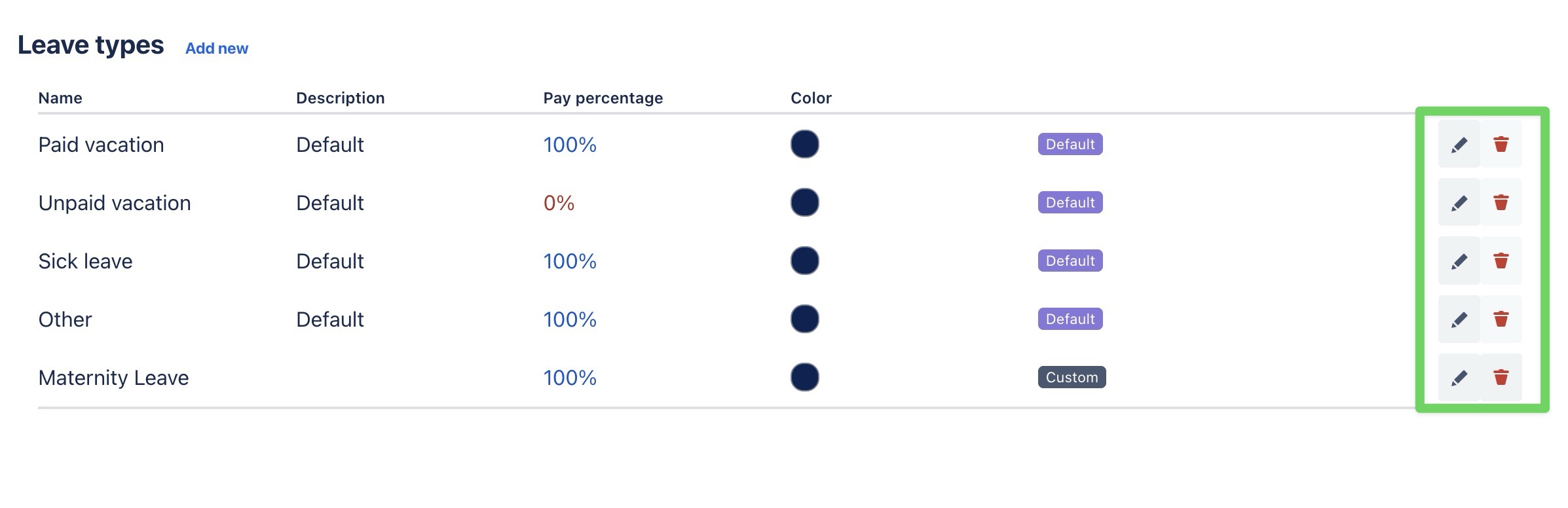This screenshot has width=1568, height=508.
Task: Click the Custom badge on Maternity Leave
Action: pyautogui.click(x=1072, y=377)
